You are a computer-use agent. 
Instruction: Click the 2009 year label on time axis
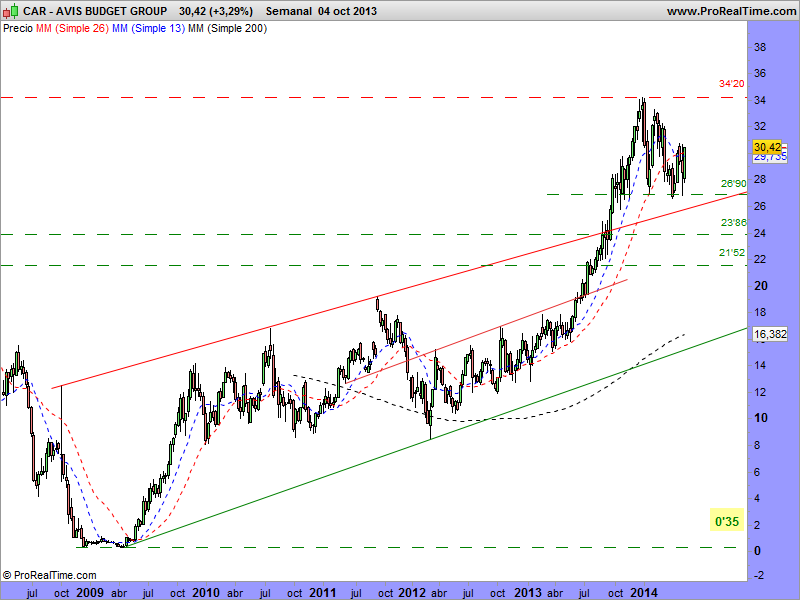[90, 593]
